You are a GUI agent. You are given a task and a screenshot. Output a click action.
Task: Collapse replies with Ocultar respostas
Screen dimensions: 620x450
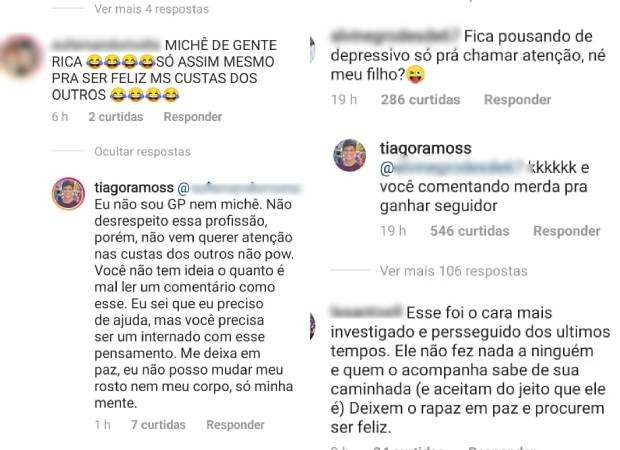[x=142, y=151]
